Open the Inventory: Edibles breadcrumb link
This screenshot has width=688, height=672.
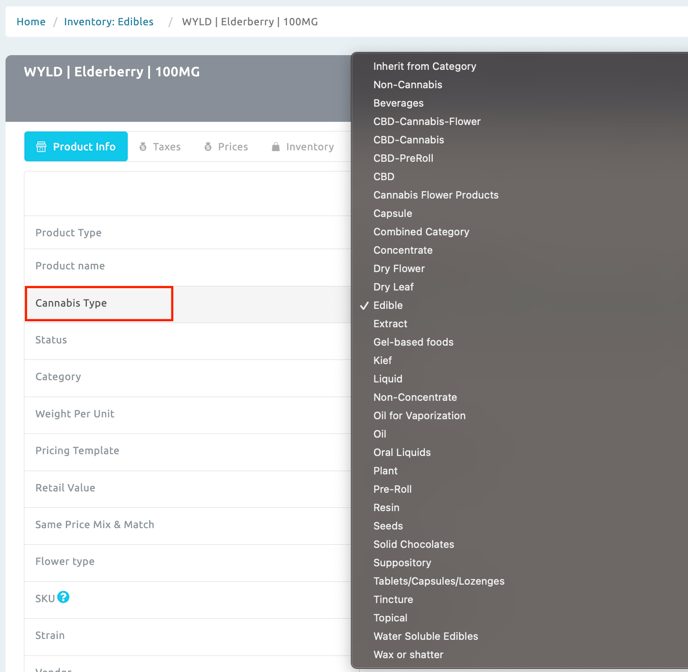pyautogui.click(x=109, y=21)
